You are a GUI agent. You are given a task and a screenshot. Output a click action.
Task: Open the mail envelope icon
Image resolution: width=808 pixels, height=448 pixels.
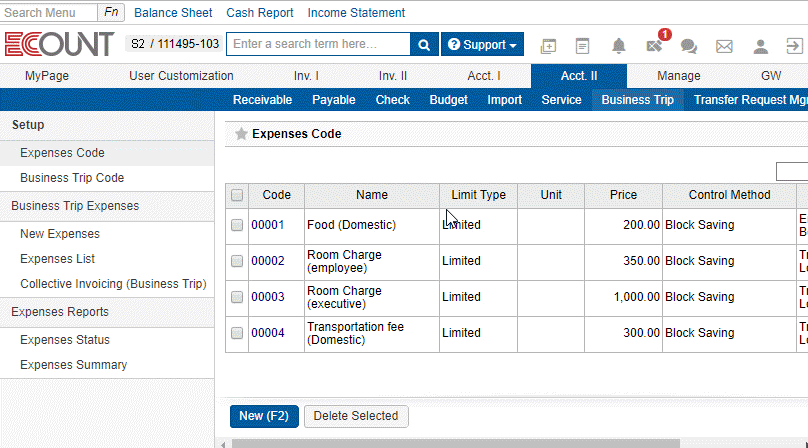[x=724, y=46]
